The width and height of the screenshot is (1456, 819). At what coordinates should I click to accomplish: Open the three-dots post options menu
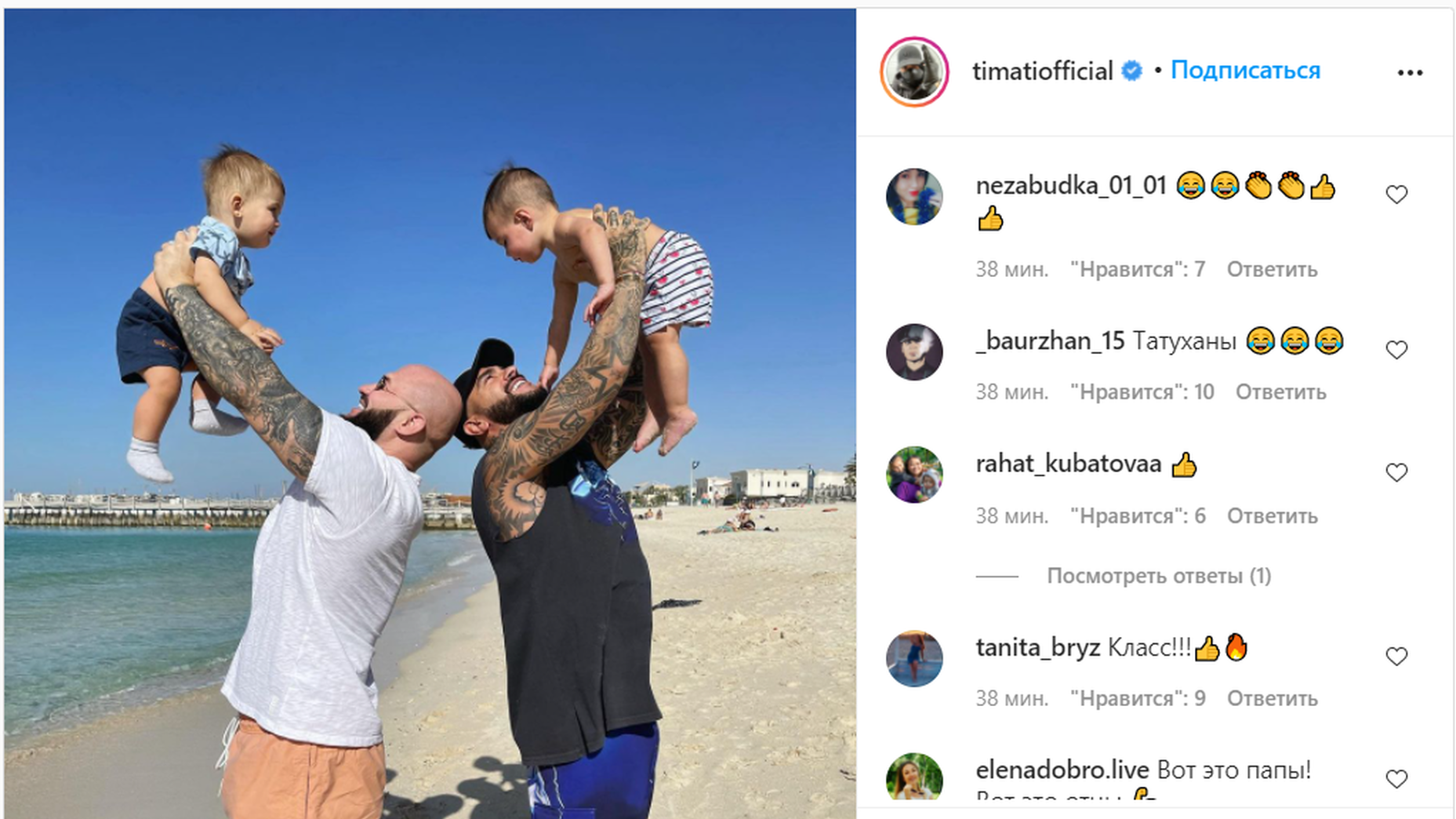pos(1410,73)
